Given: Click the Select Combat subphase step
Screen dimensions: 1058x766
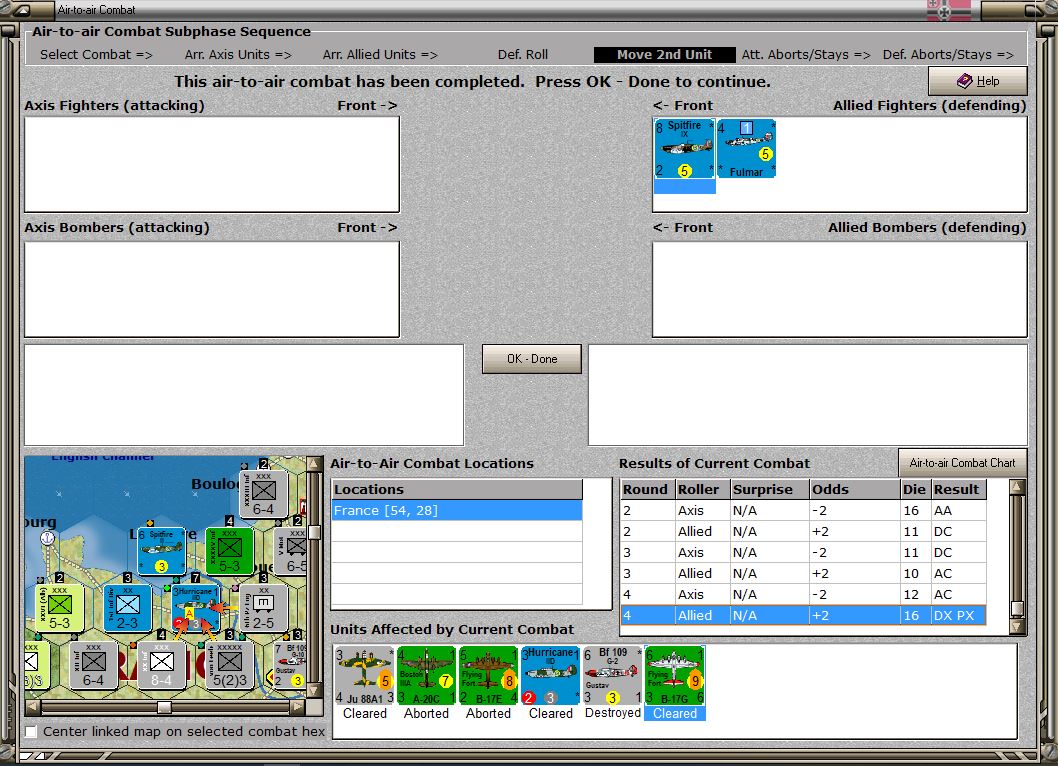Looking at the screenshot, I should coord(96,55).
